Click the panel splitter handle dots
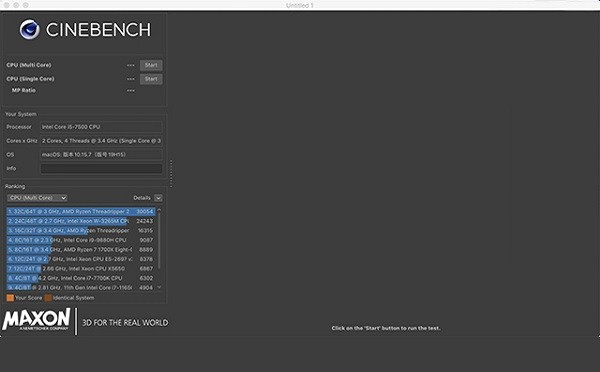Image resolution: width=600 pixels, height=372 pixels. tap(171, 173)
